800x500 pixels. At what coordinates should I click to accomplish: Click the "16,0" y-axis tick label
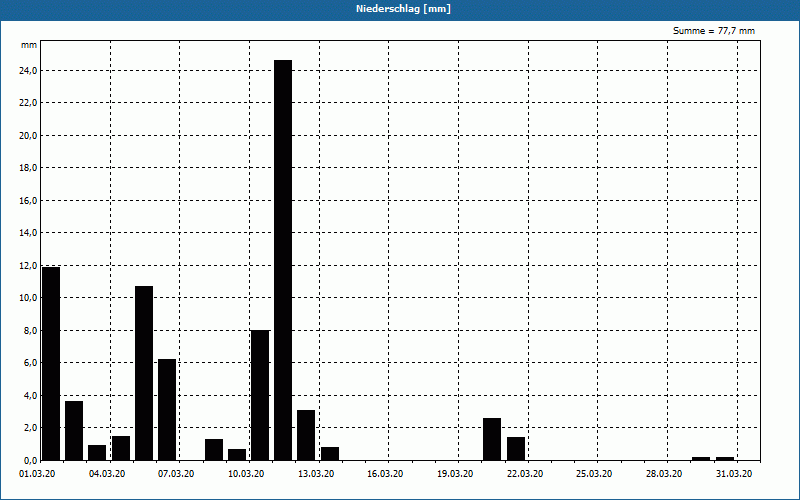point(28,201)
